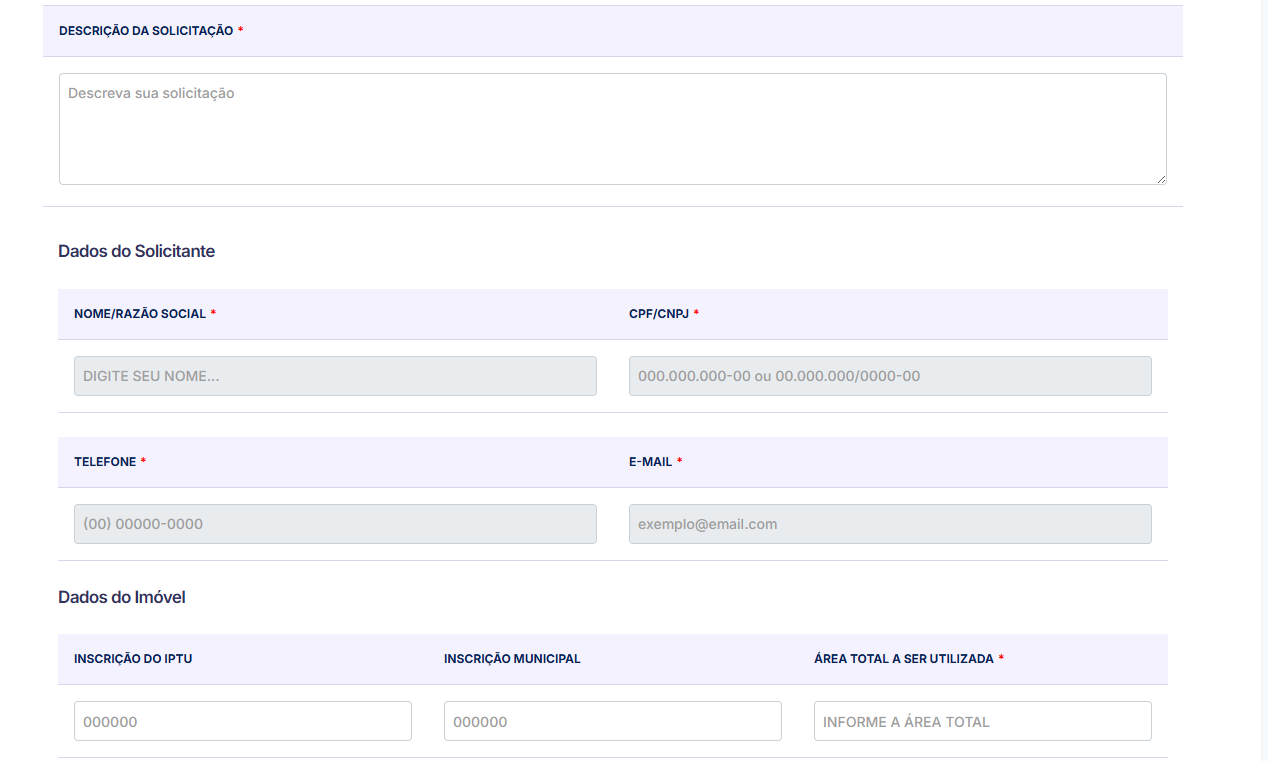Click the 'TELEFONE' field label

point(105,462)
